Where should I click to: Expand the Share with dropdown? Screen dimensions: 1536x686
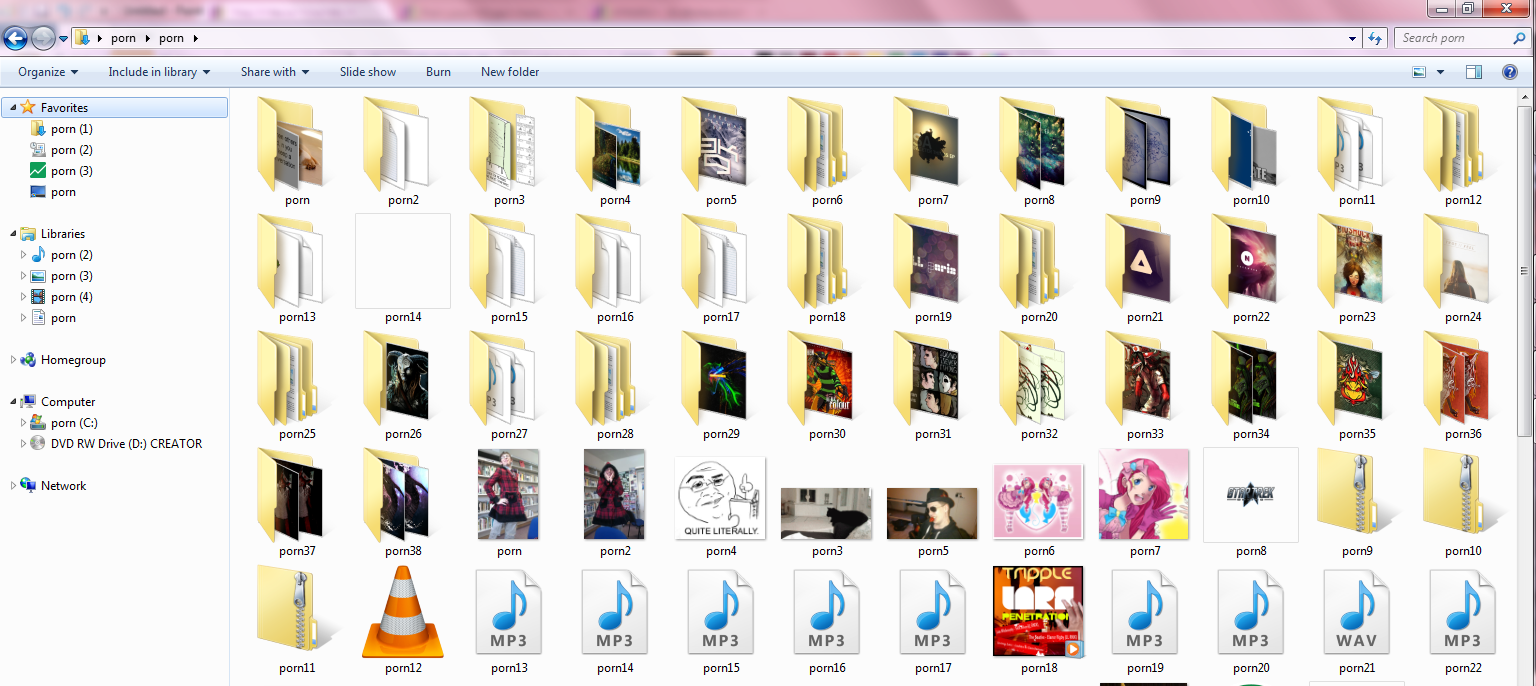(x=274, y=72)
